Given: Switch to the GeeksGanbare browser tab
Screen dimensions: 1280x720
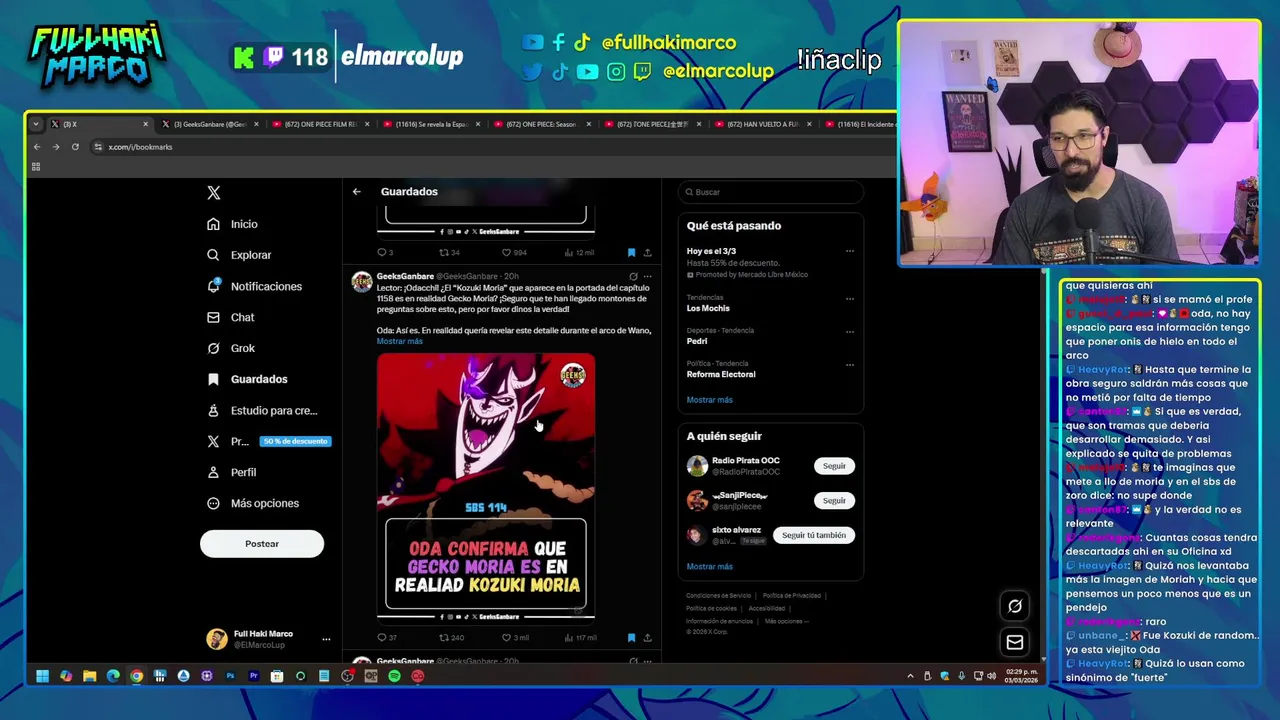Looking at the screenshot, I should [x=208, y=124].
